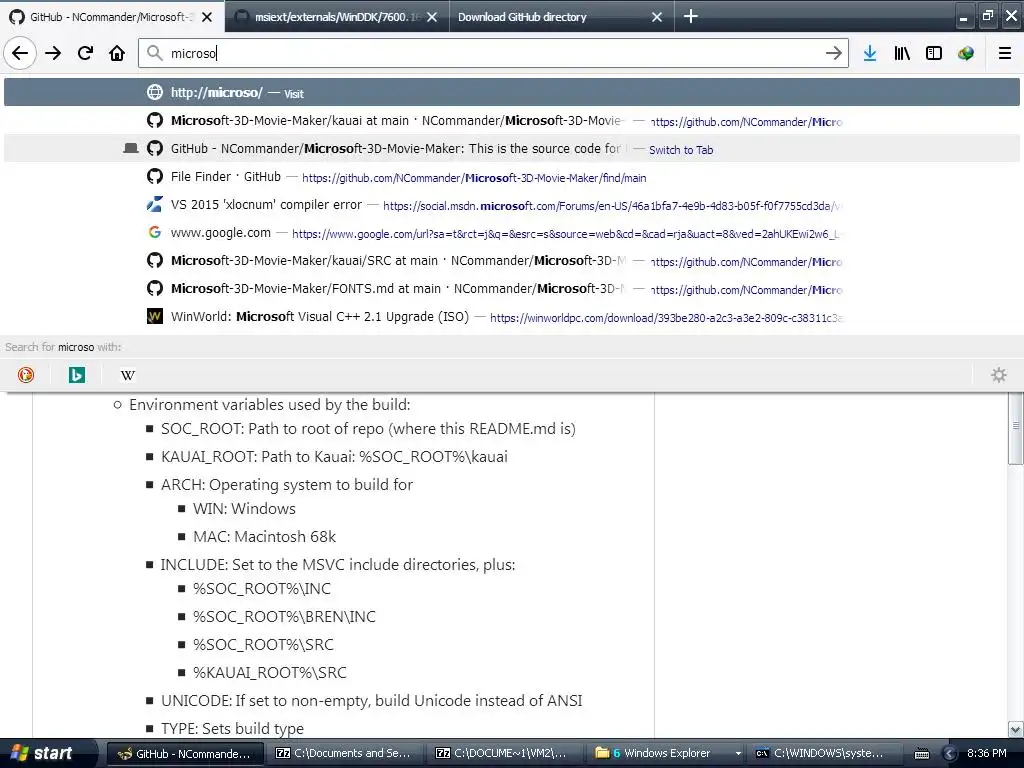This screenshot has height=768, width=1024.
Task: Click in the address bar containing 'microso'
Action: [x=493, y=53]
